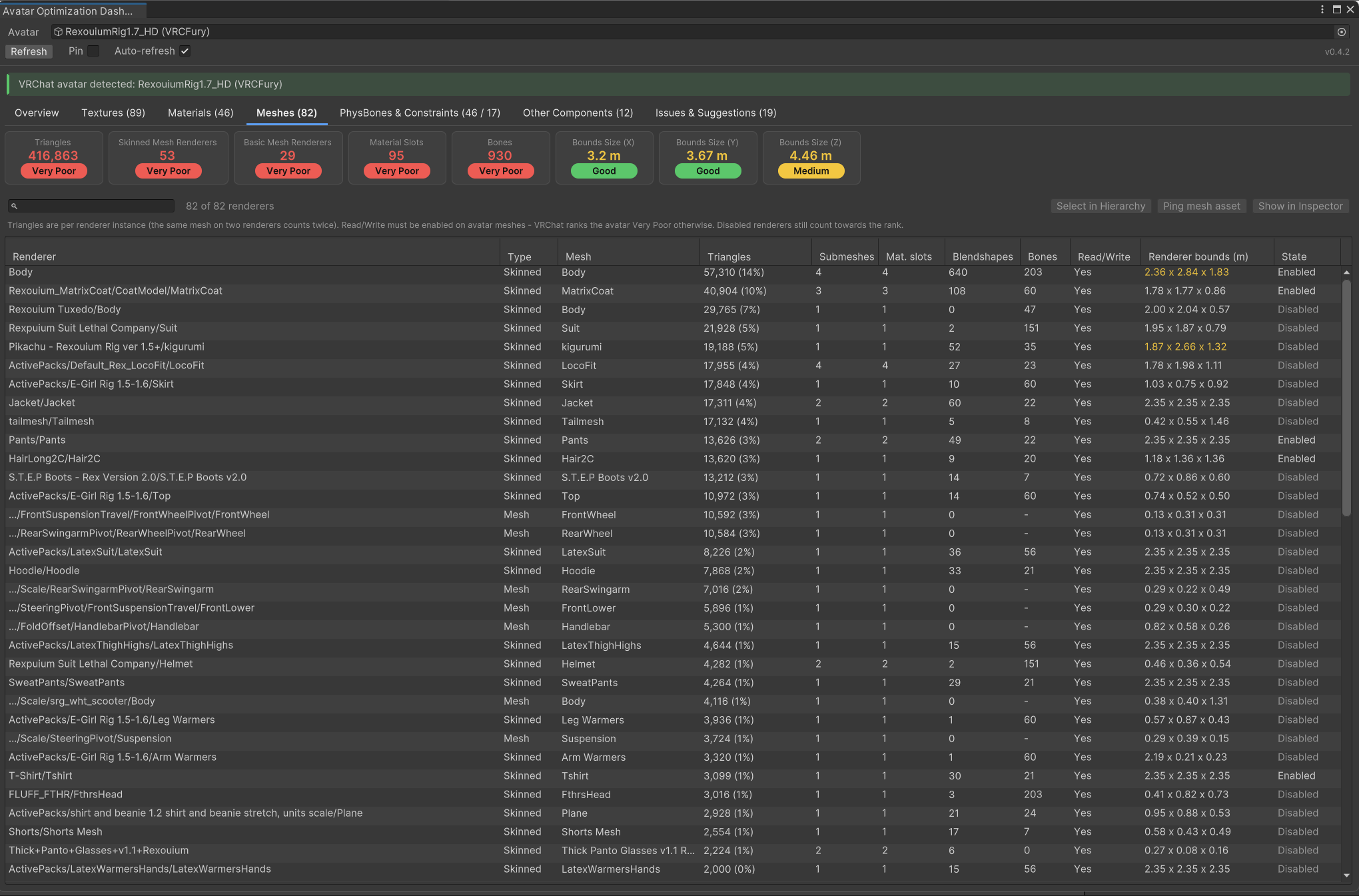Open Other Components (12) tab
This screenshot has width=1359, height=896.
[x=578, y=113]
